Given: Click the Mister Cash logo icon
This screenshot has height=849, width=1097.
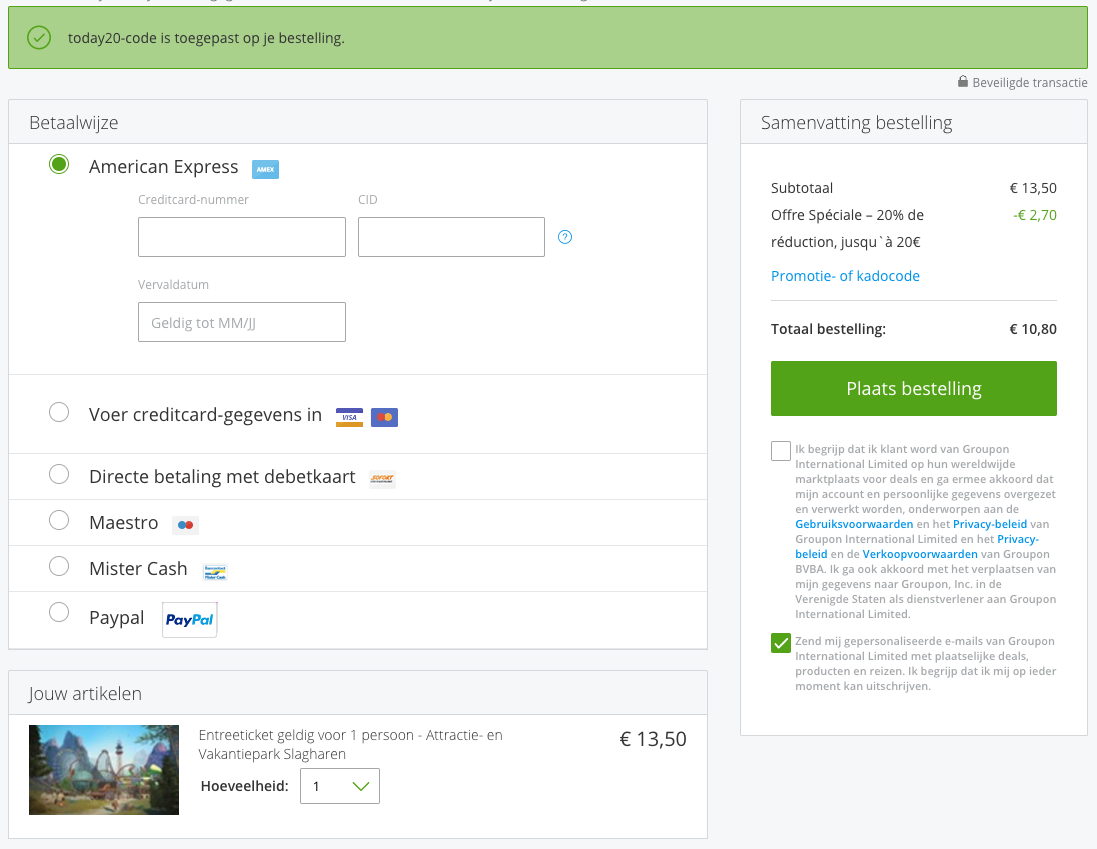Looking at the screenshot, I should [x=215, y=571].
